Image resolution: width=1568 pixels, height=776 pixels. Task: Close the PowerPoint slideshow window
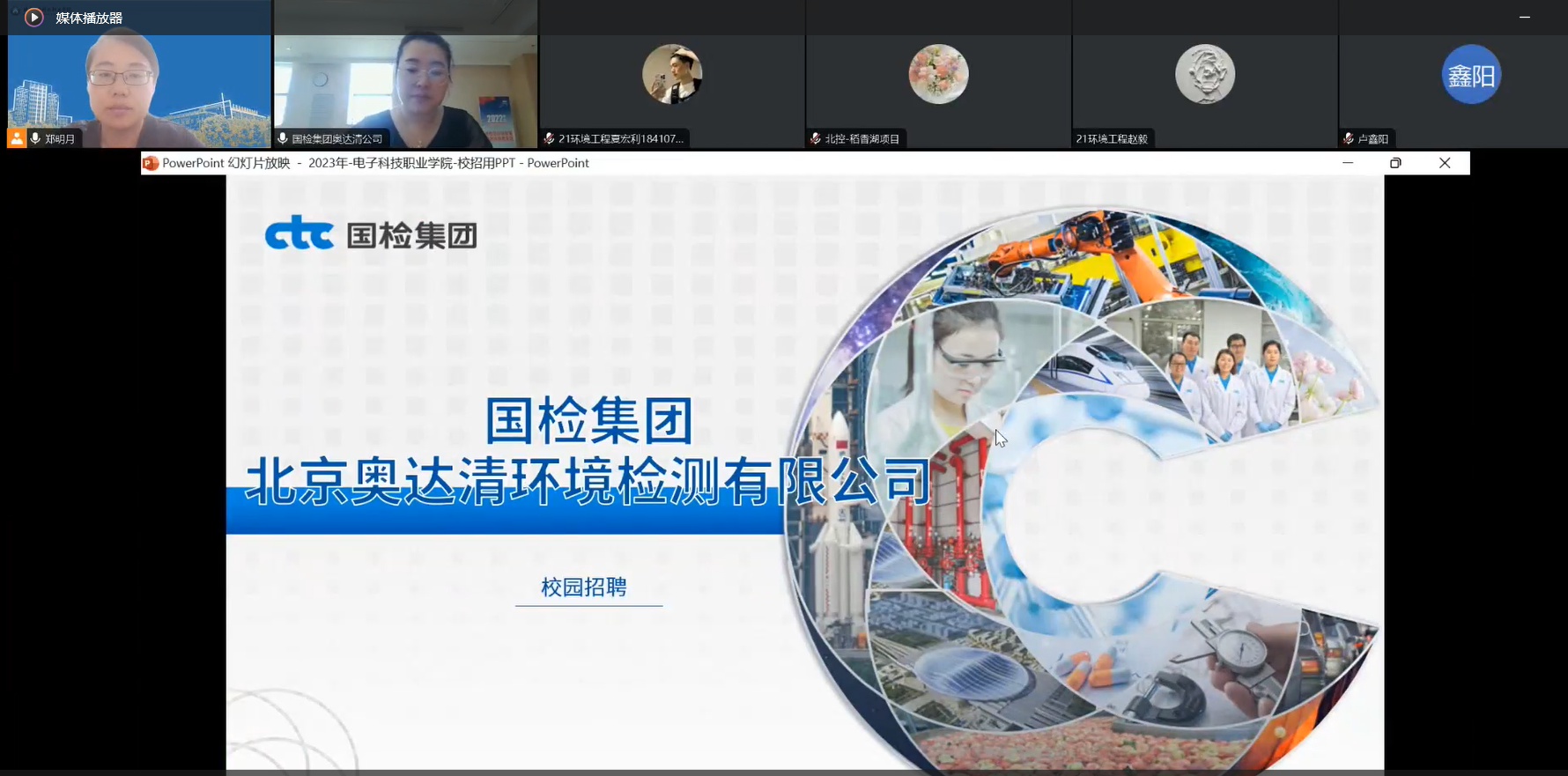(1445, 163)
